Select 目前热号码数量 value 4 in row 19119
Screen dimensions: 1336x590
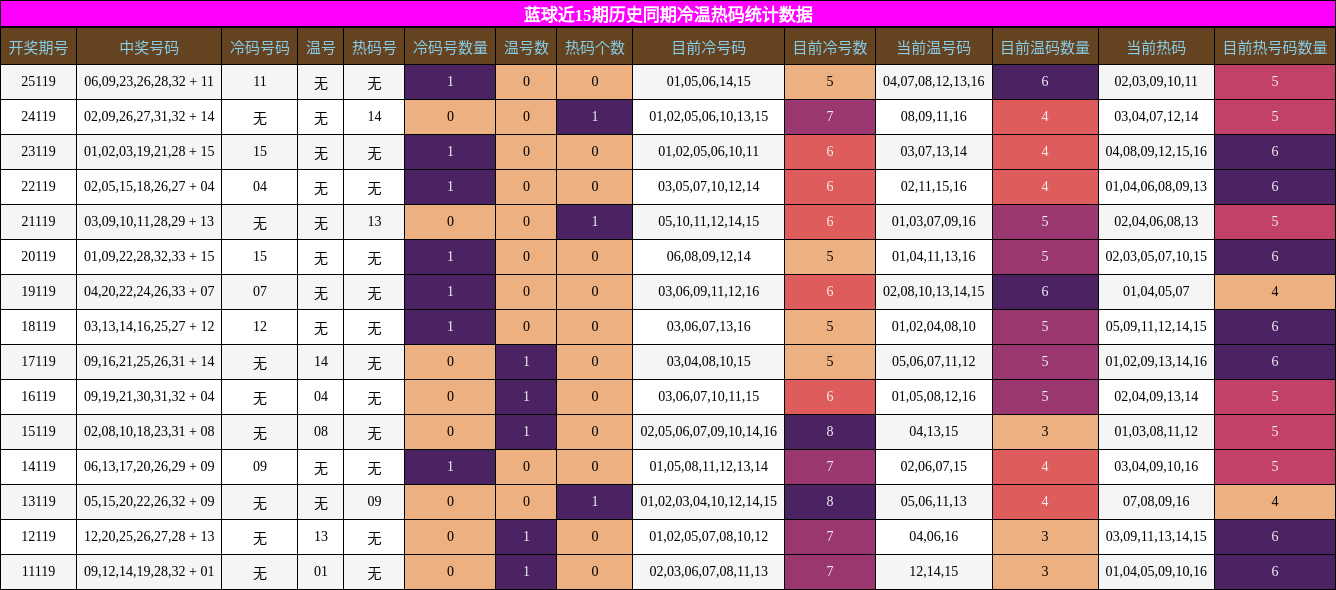pyautogui.click(x=1275, y=292)
